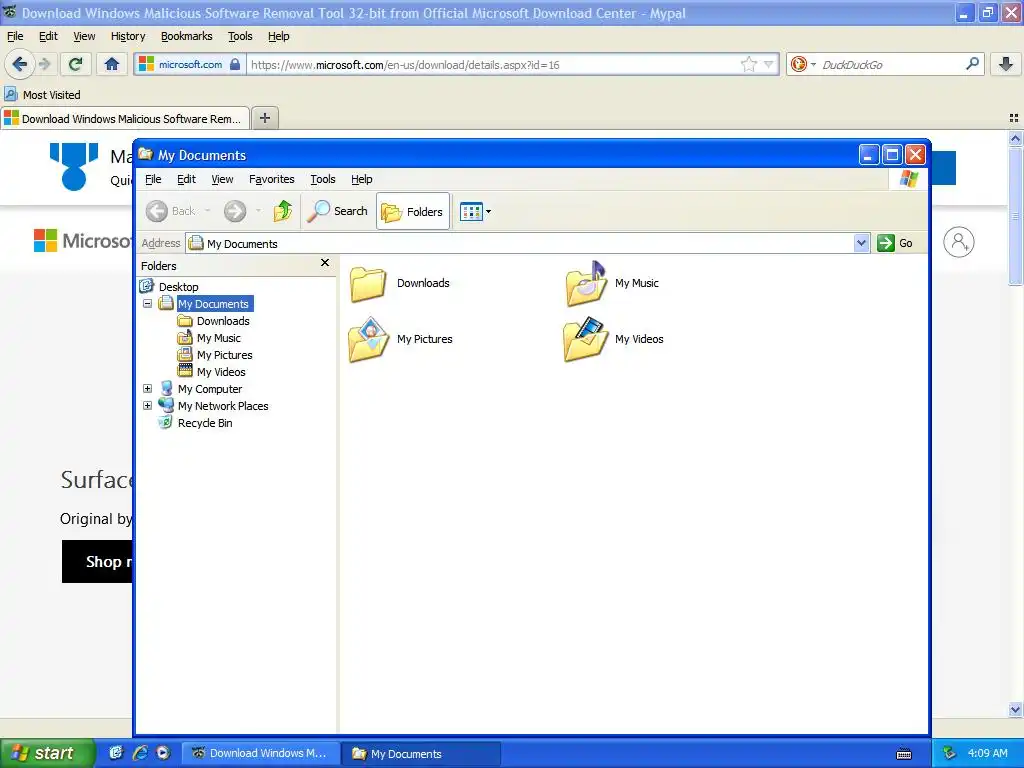Select the Download Windows Malicious Software tab
This screenshot has height=768, width=1024.
point(125,118)
